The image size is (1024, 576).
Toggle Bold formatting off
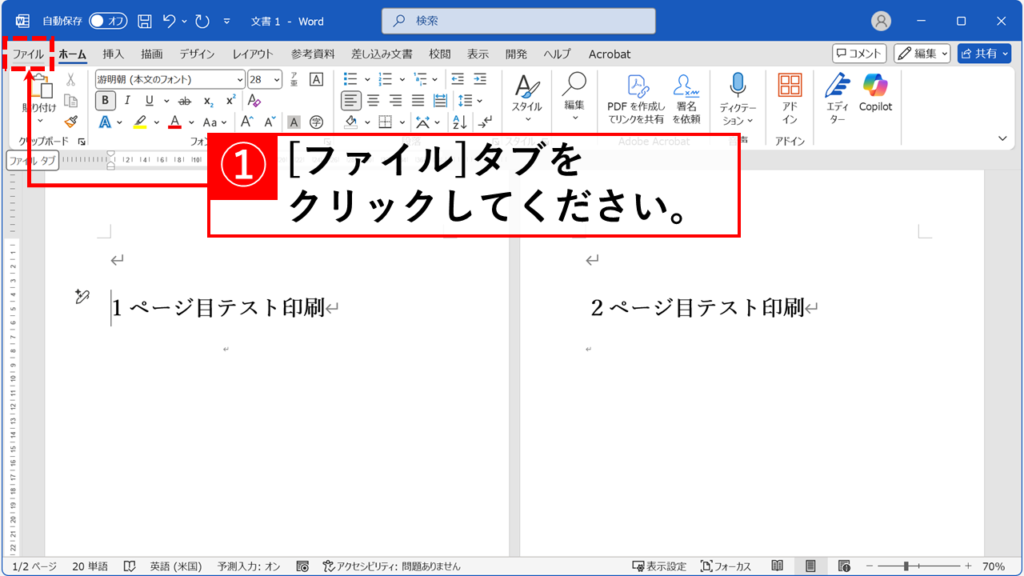click(104, 101)
